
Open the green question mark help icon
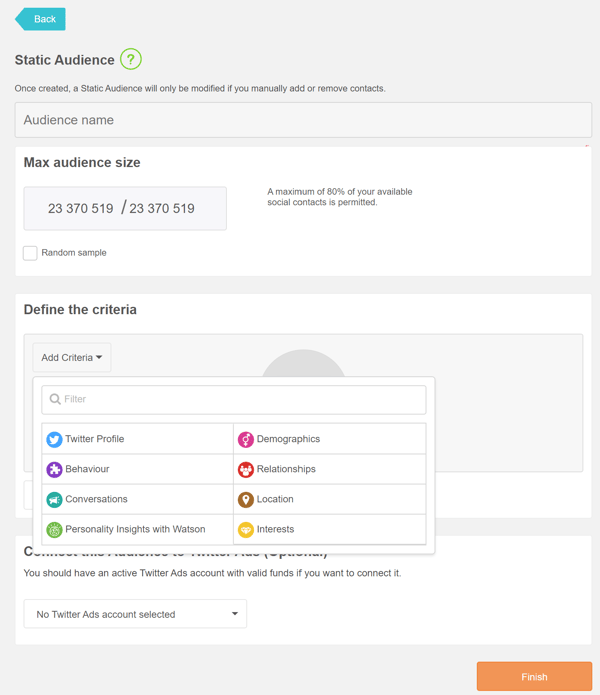pos(131,59)
